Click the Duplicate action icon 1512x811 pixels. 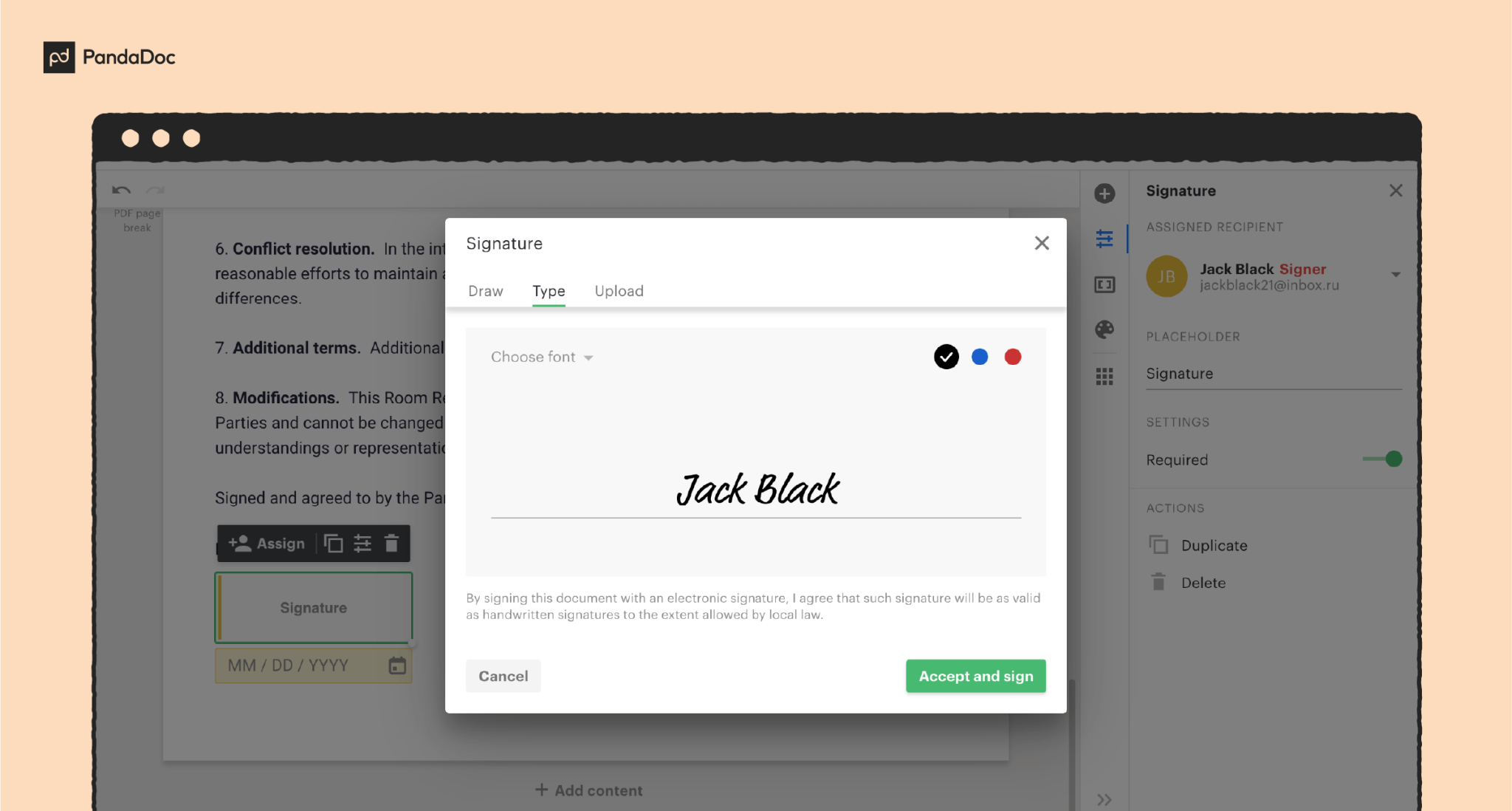tap(1159, 545)
